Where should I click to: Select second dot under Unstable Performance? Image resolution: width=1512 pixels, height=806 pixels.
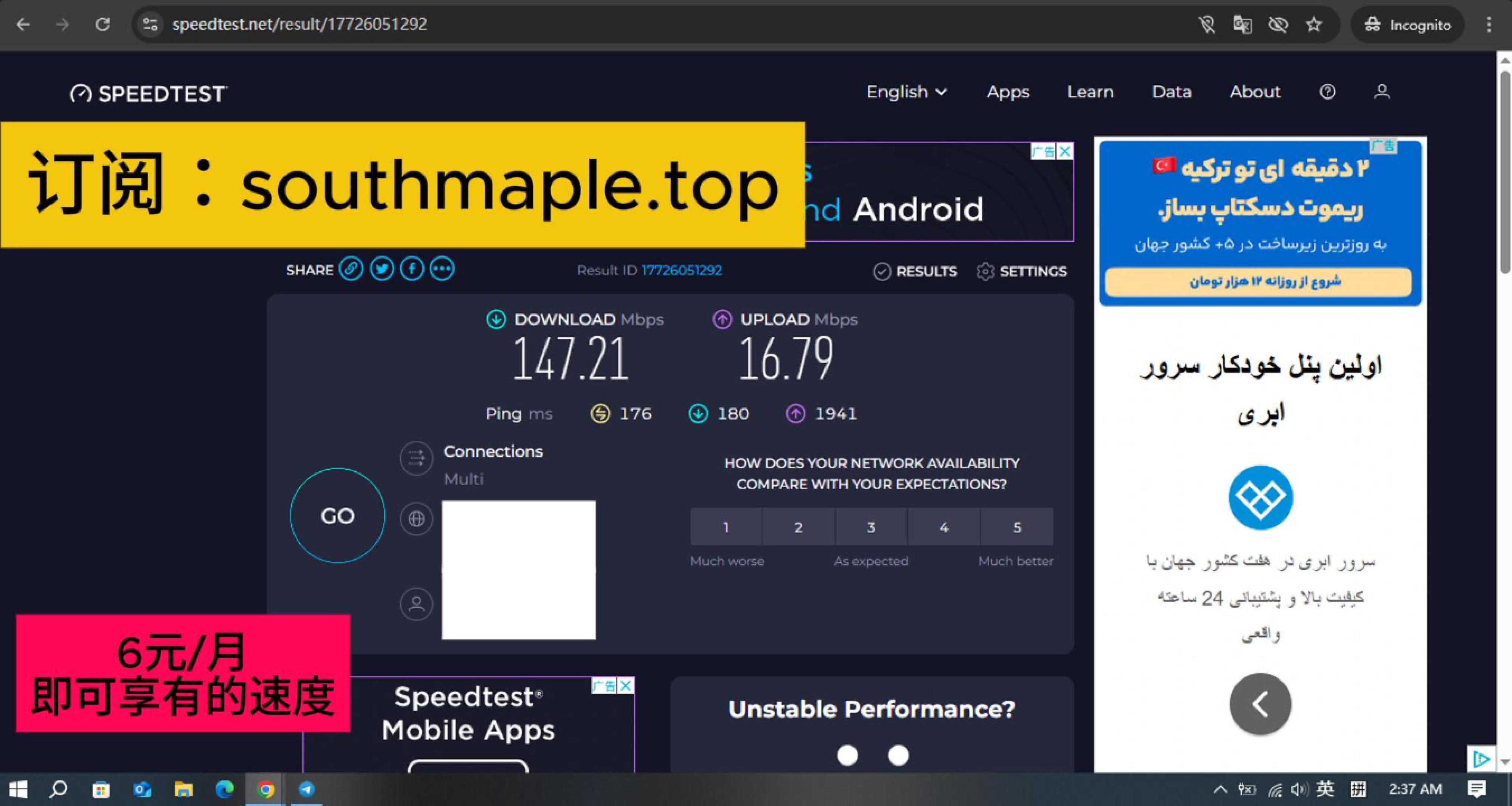pos(898,755)
